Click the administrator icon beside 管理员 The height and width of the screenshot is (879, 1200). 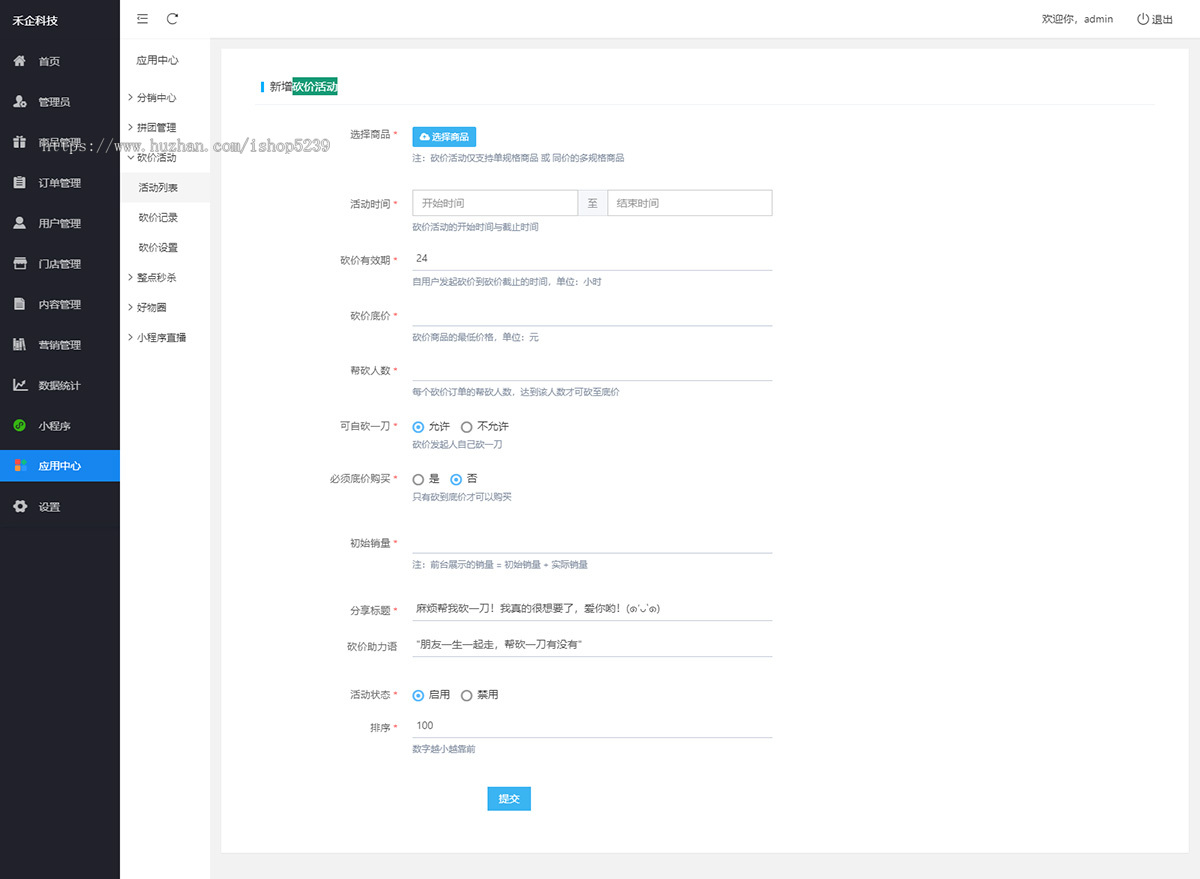(19, 102)
